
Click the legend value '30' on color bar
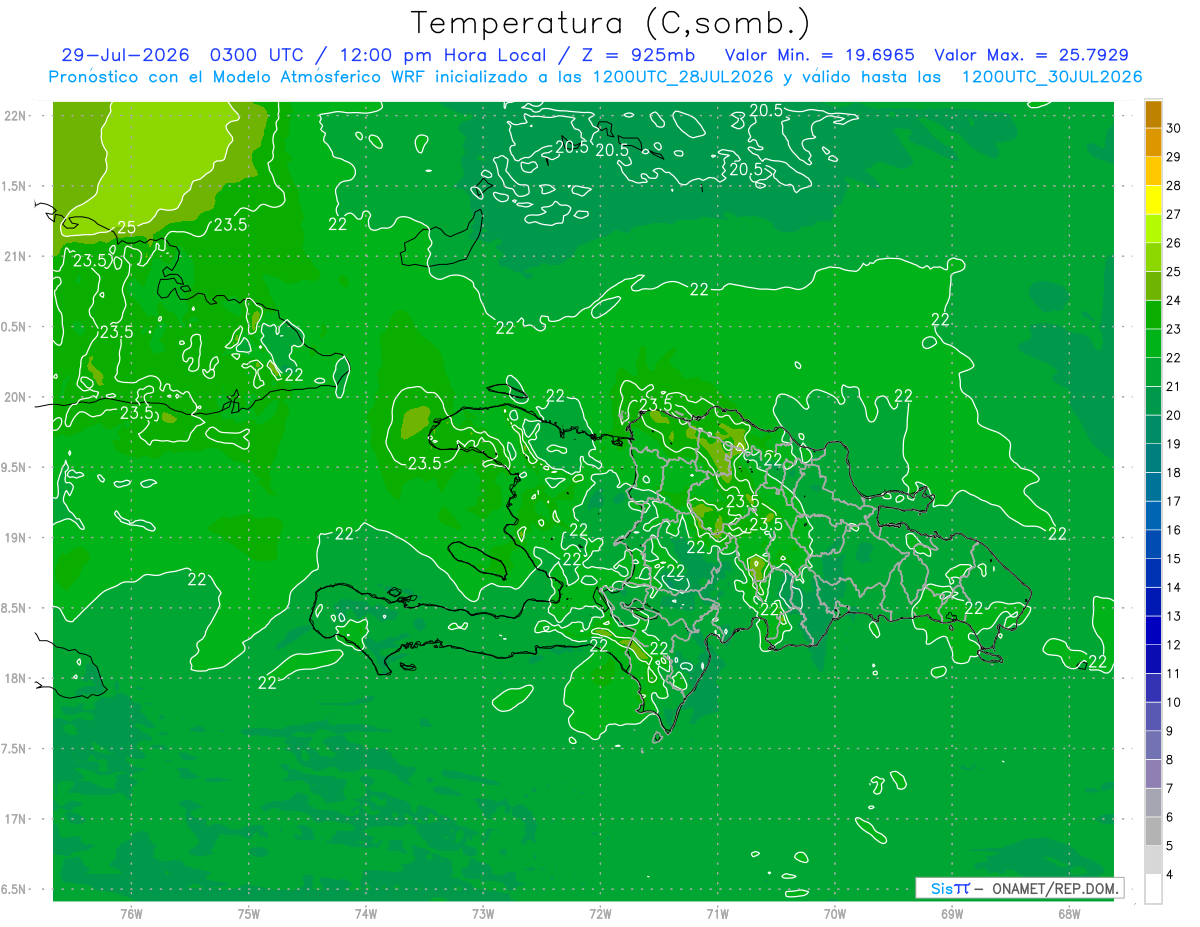click(1174, 128)
